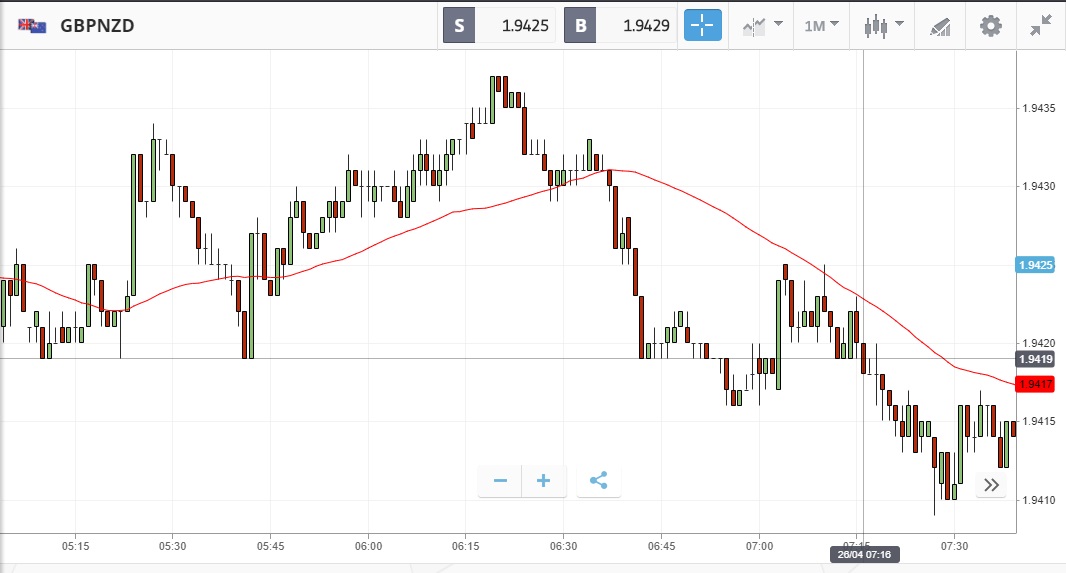The image size is (1066, 573).
Task: Collapse the chart from full screen
Action: [x=1041, y=25]
